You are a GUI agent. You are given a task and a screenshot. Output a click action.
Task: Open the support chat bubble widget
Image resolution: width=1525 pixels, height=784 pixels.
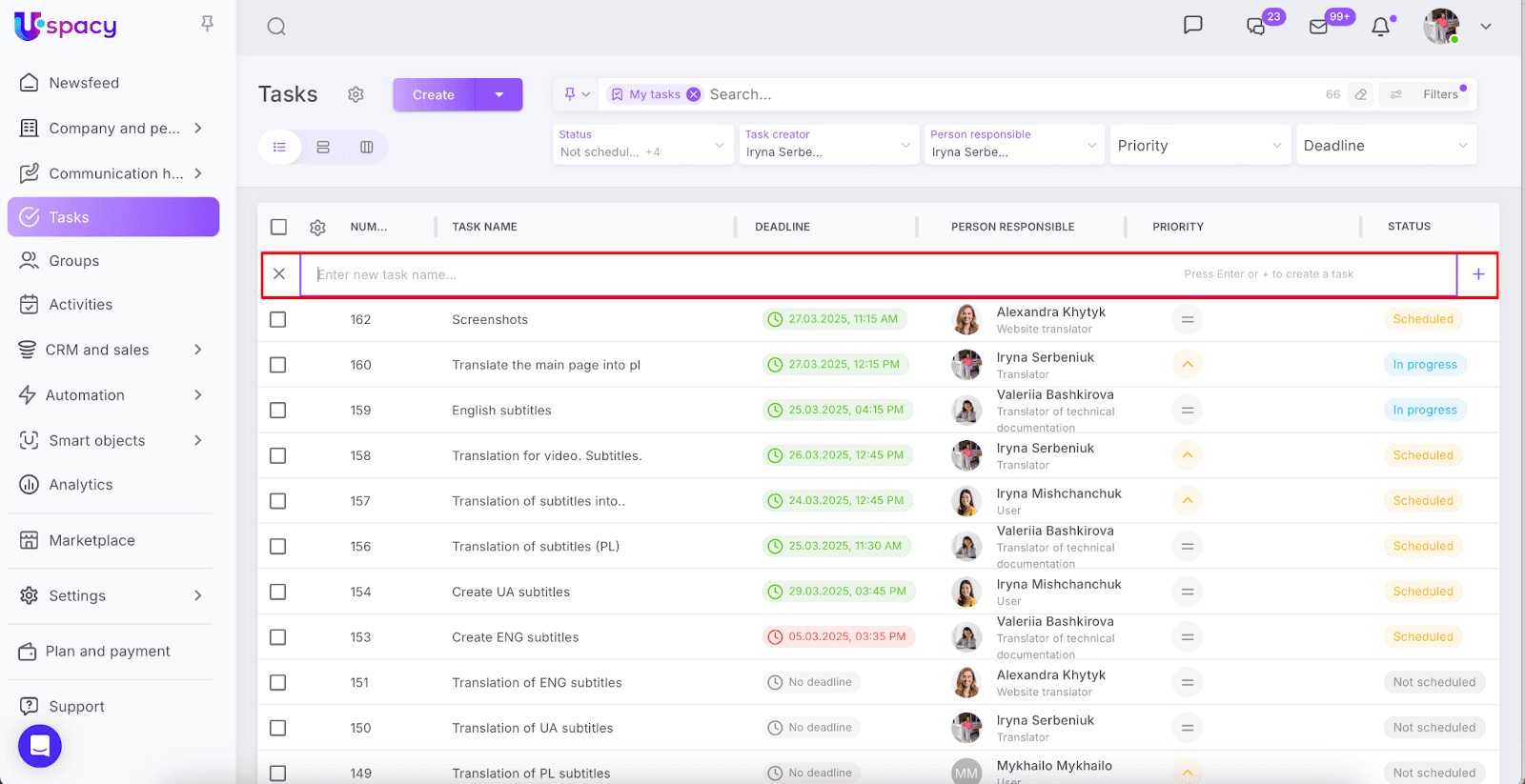[x=40, y=746]
